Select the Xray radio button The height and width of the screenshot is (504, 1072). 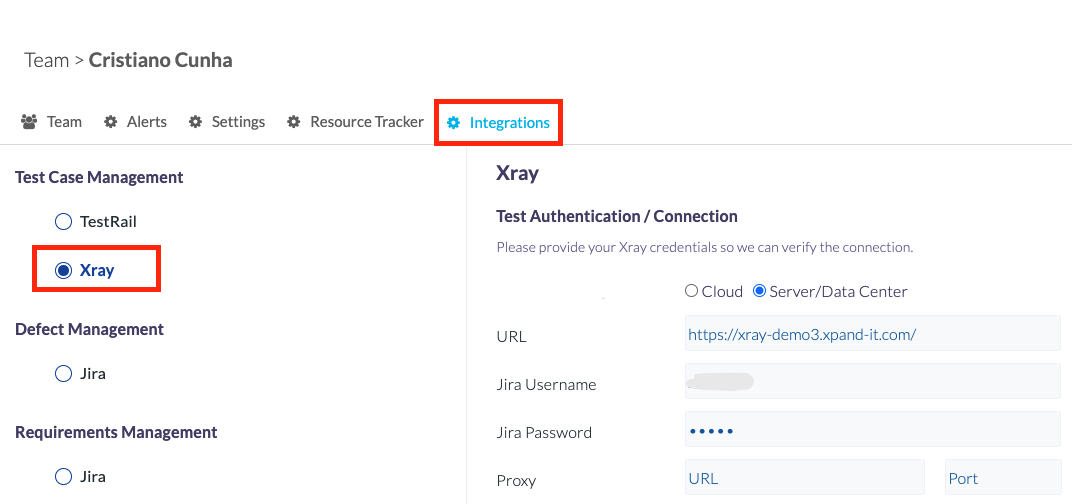coord(63,271)
